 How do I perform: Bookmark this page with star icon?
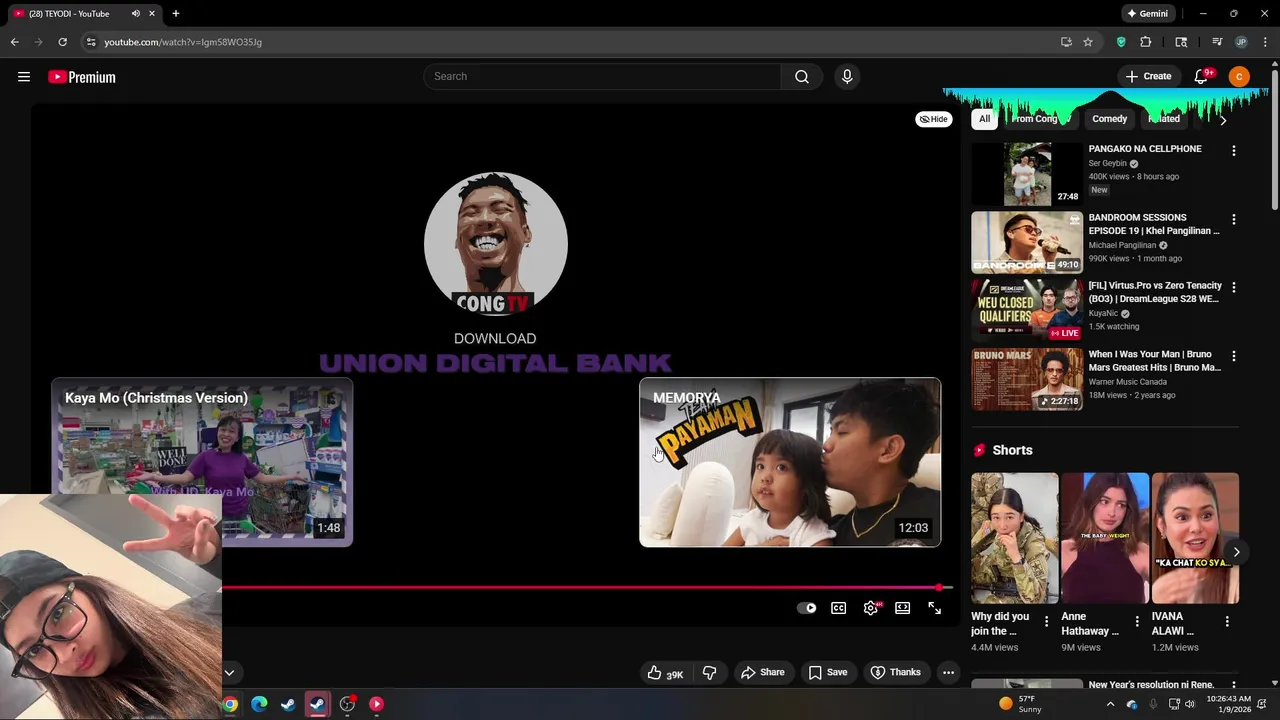(1088, 42)
